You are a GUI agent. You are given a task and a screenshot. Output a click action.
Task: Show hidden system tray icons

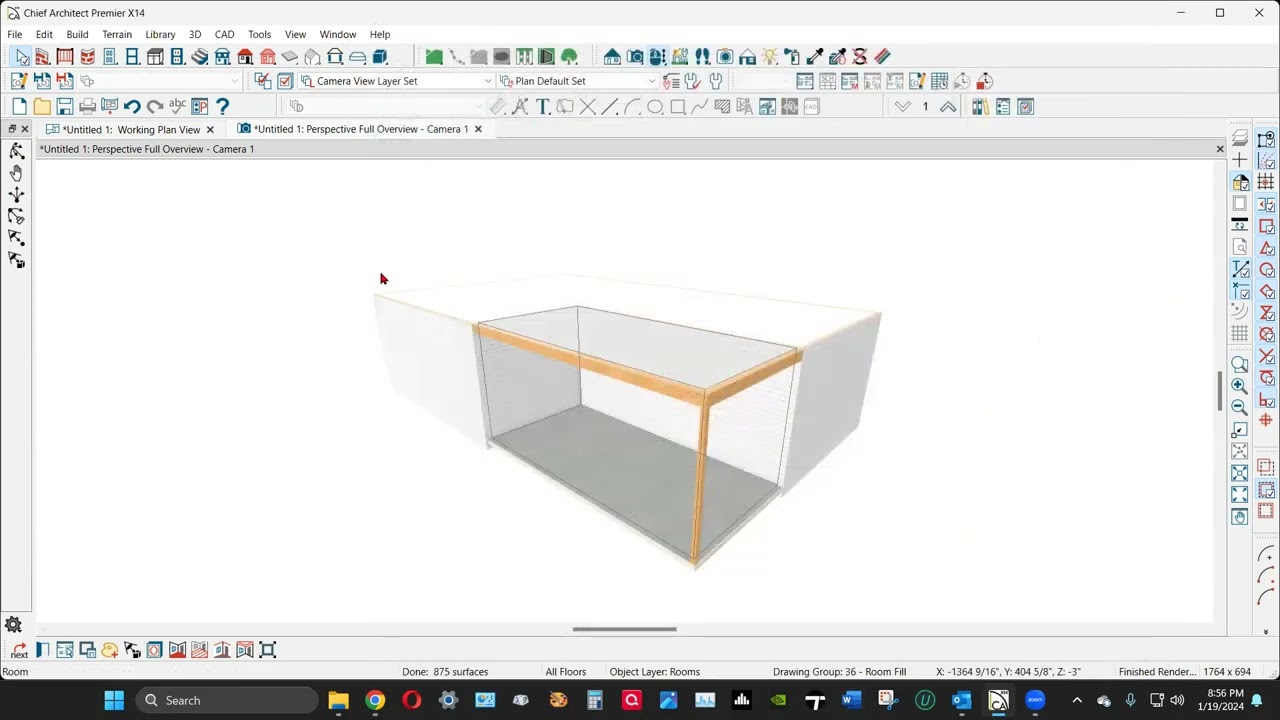[1077, 700]
